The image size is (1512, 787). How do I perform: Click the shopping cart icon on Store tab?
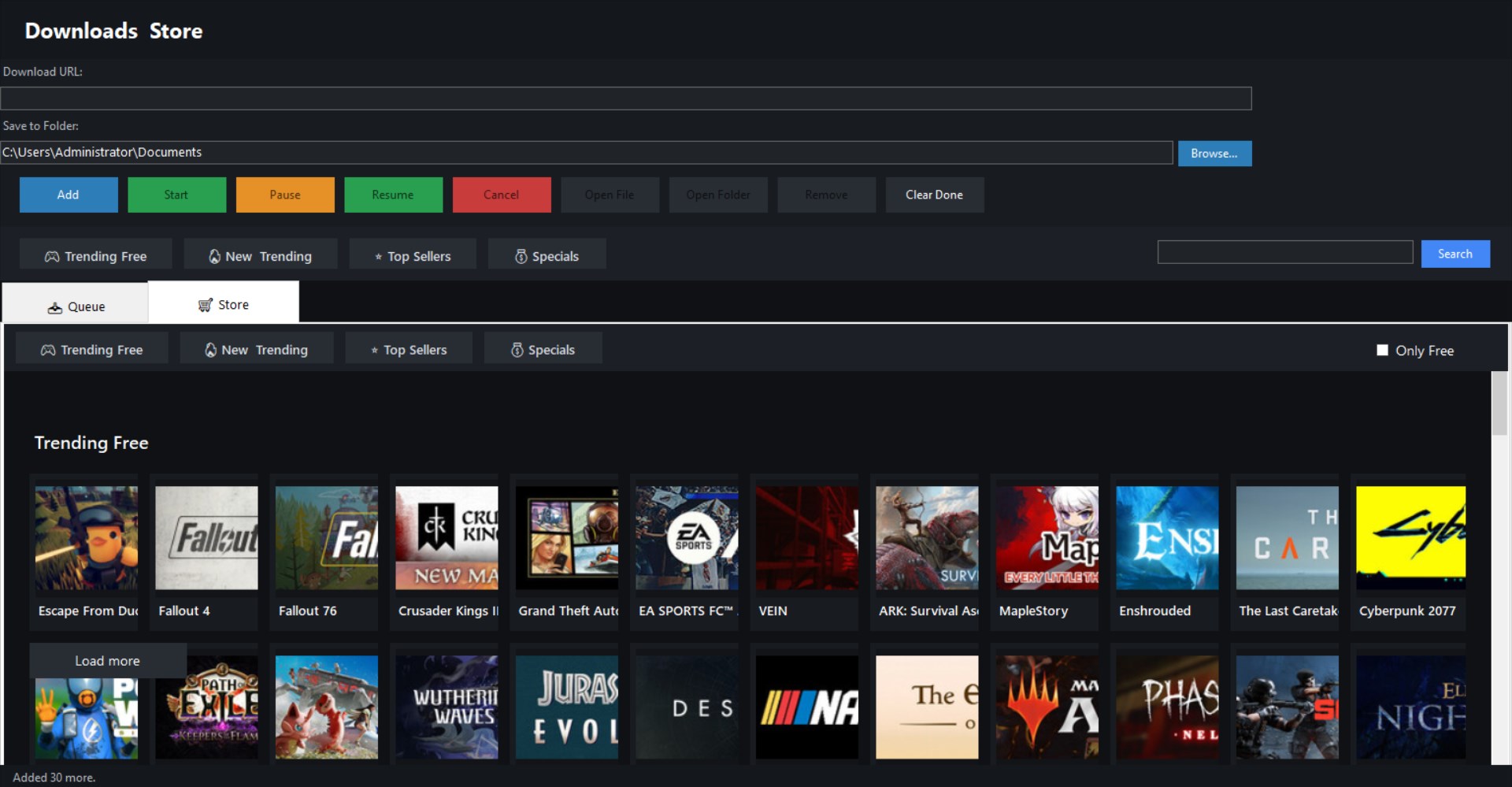(205, 304)
